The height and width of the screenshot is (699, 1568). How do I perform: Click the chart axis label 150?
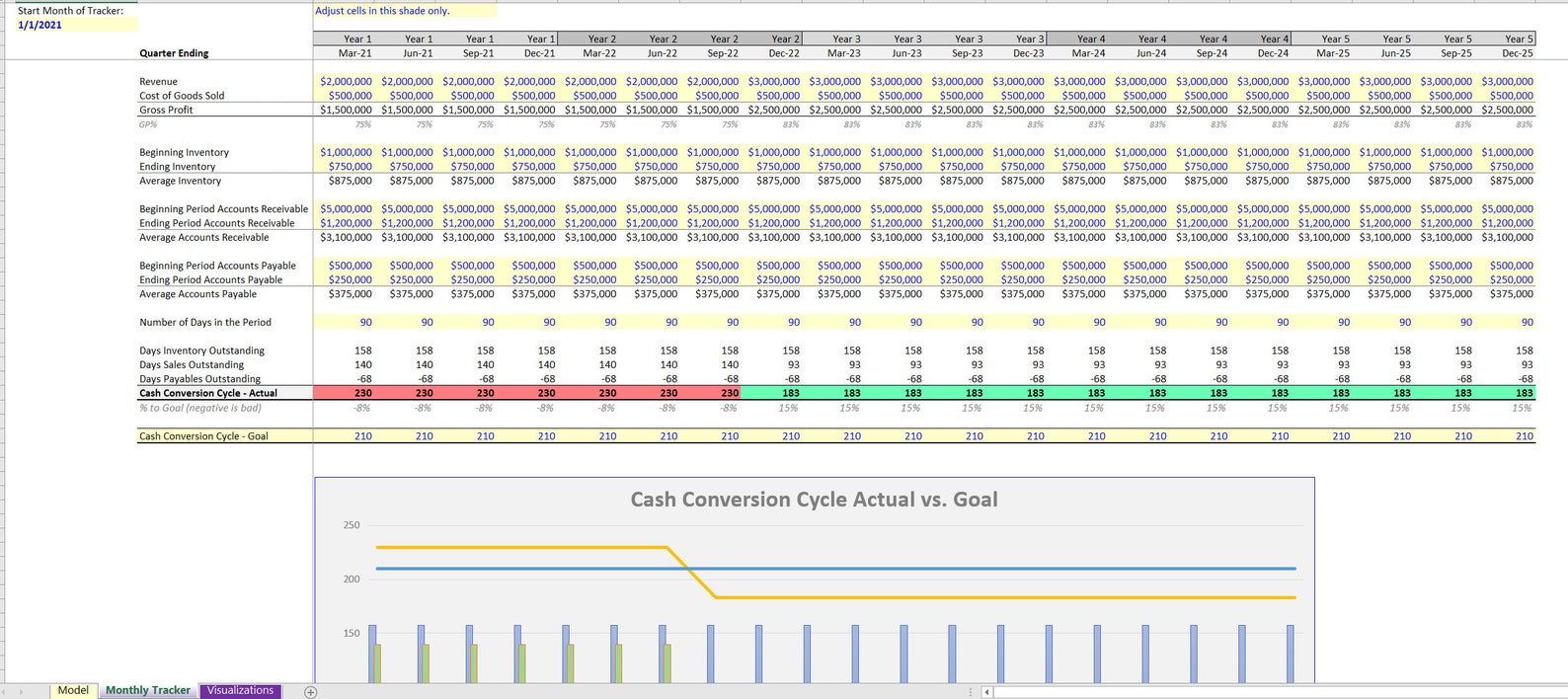[x=352, y=633]
